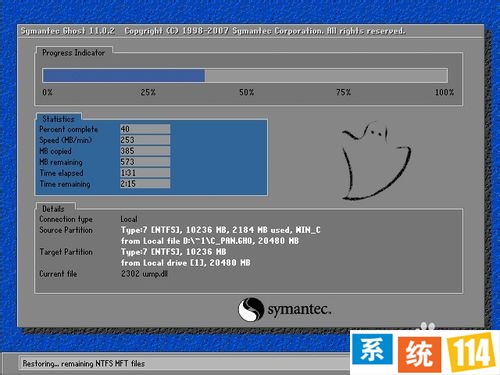Click the Symantec copyright notice in title bar
500x375 pixels.
[265, 31]
